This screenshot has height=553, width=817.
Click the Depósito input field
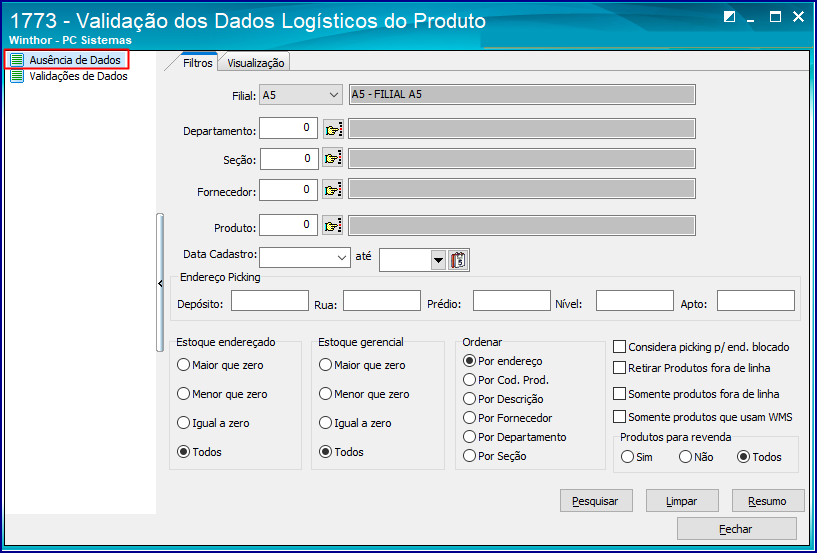(270, 301)
